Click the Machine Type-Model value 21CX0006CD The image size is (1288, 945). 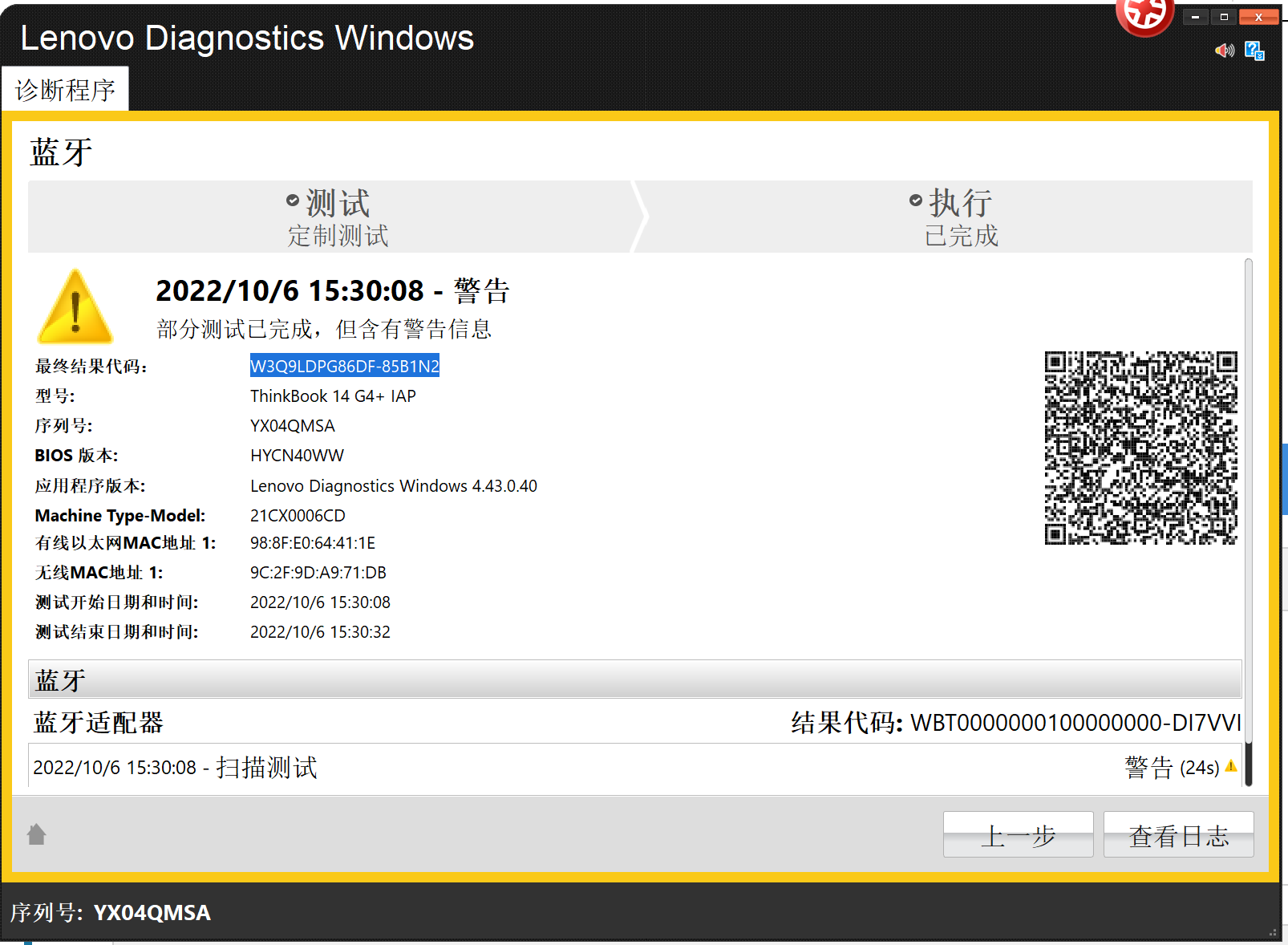coord(298,515)
